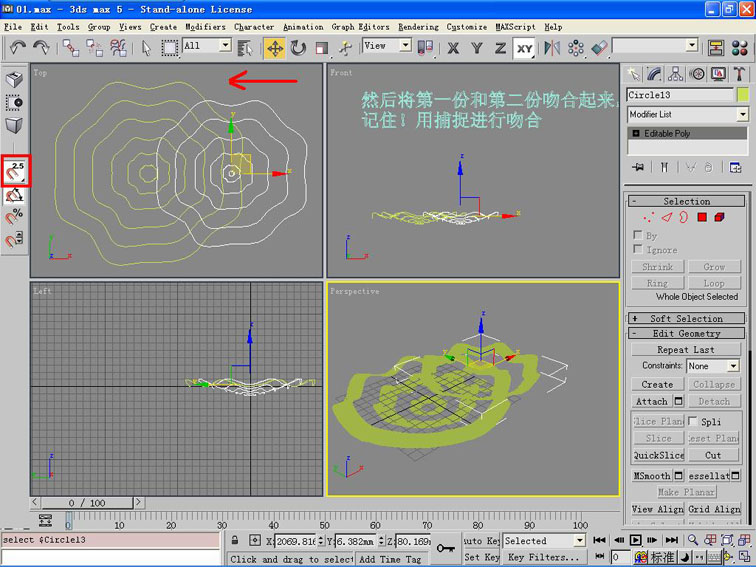Activate the Select and Scale tool

point(322,48)
